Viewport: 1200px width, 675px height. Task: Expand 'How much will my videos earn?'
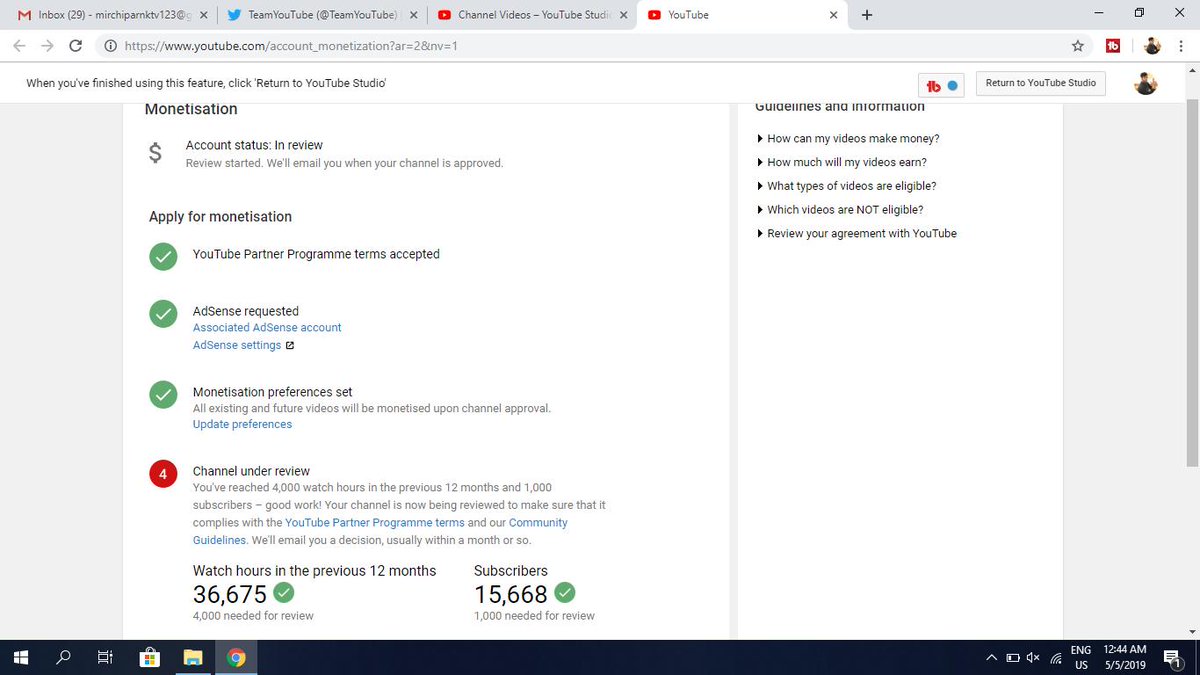point(846,162)
